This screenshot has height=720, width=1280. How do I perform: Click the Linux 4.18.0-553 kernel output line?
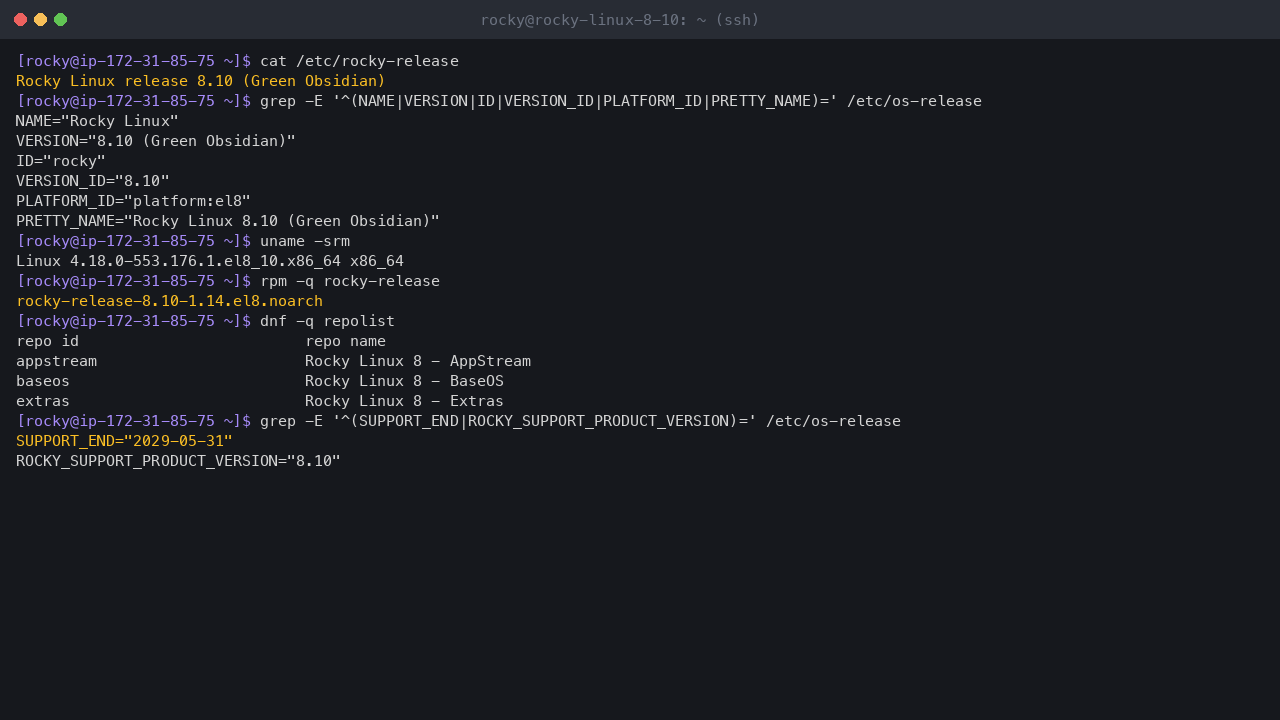[x=210, y=261]
